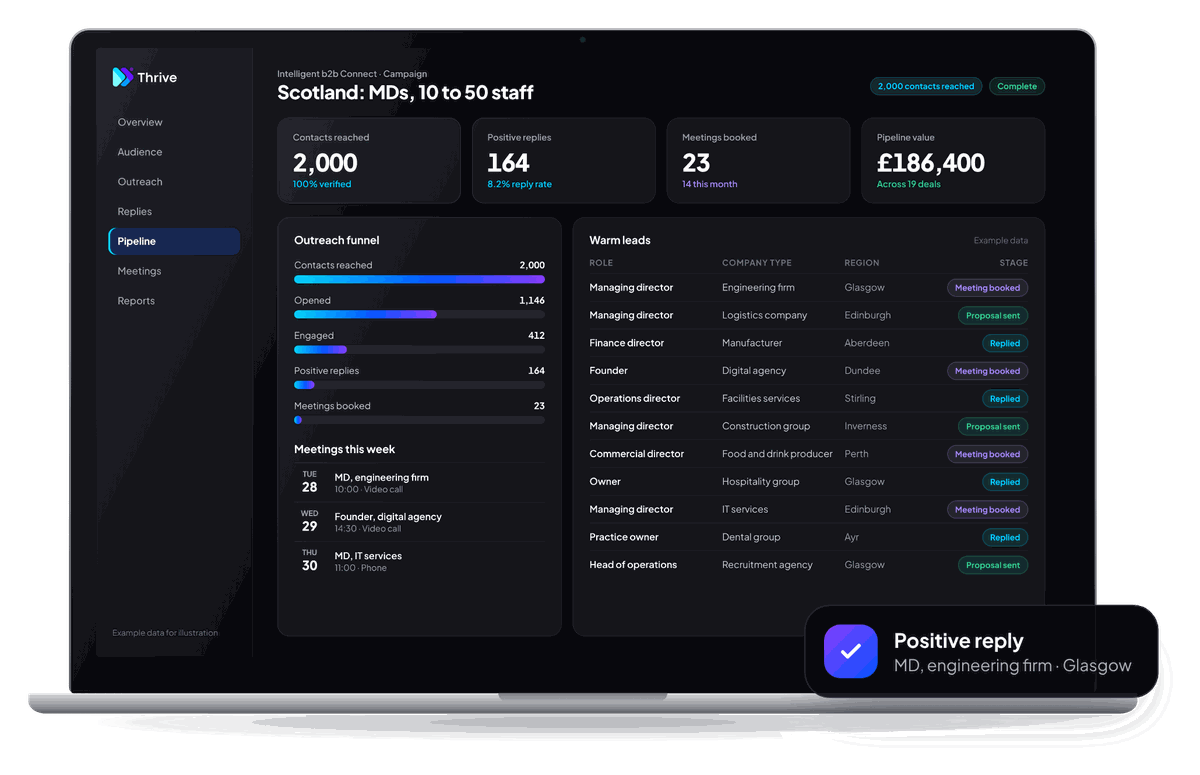Click the Engaged funnel progress bar
This screenshot has height=775, width=1200.
[419, 350]
